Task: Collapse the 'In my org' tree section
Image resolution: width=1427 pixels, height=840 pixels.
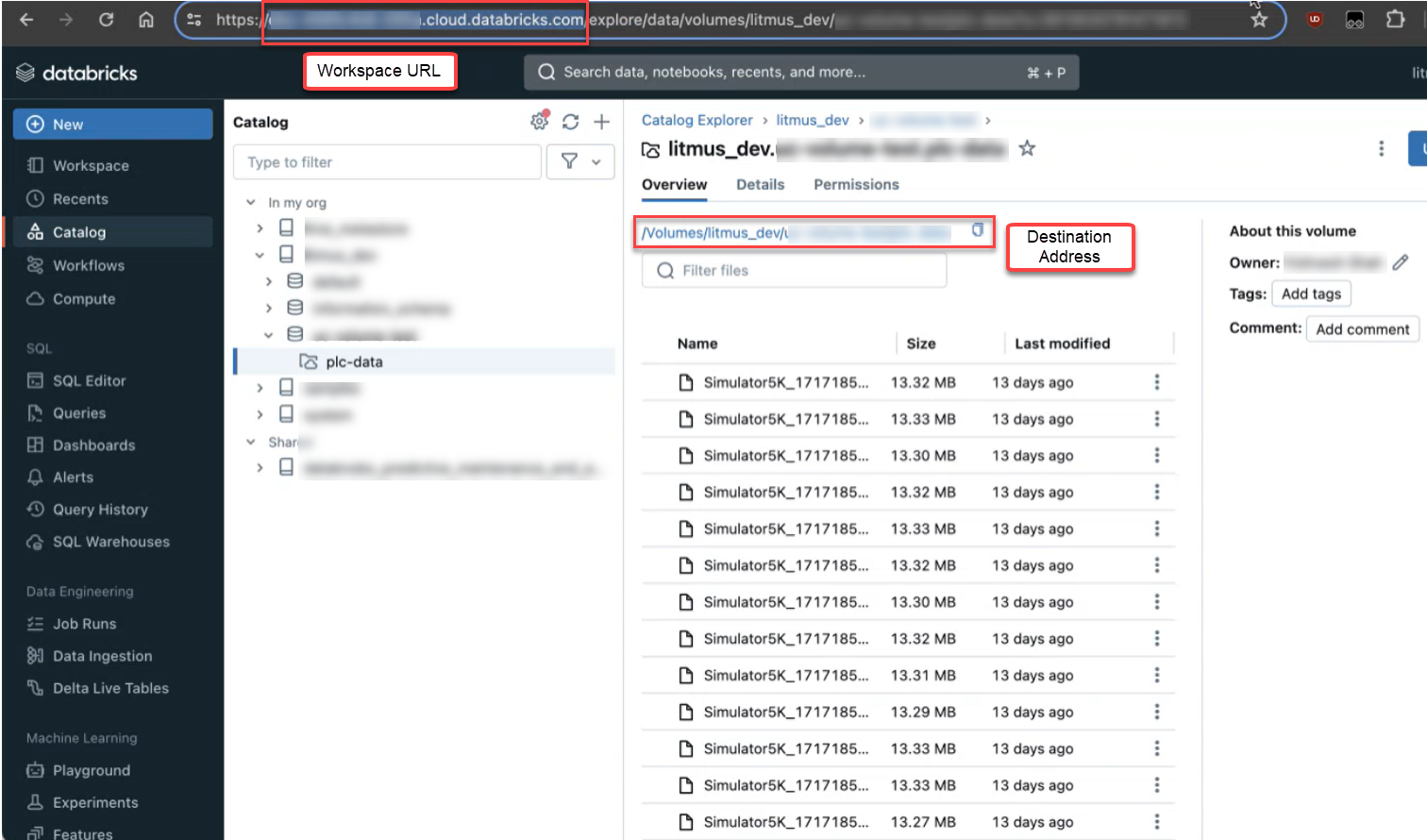Action: [251, 202]
